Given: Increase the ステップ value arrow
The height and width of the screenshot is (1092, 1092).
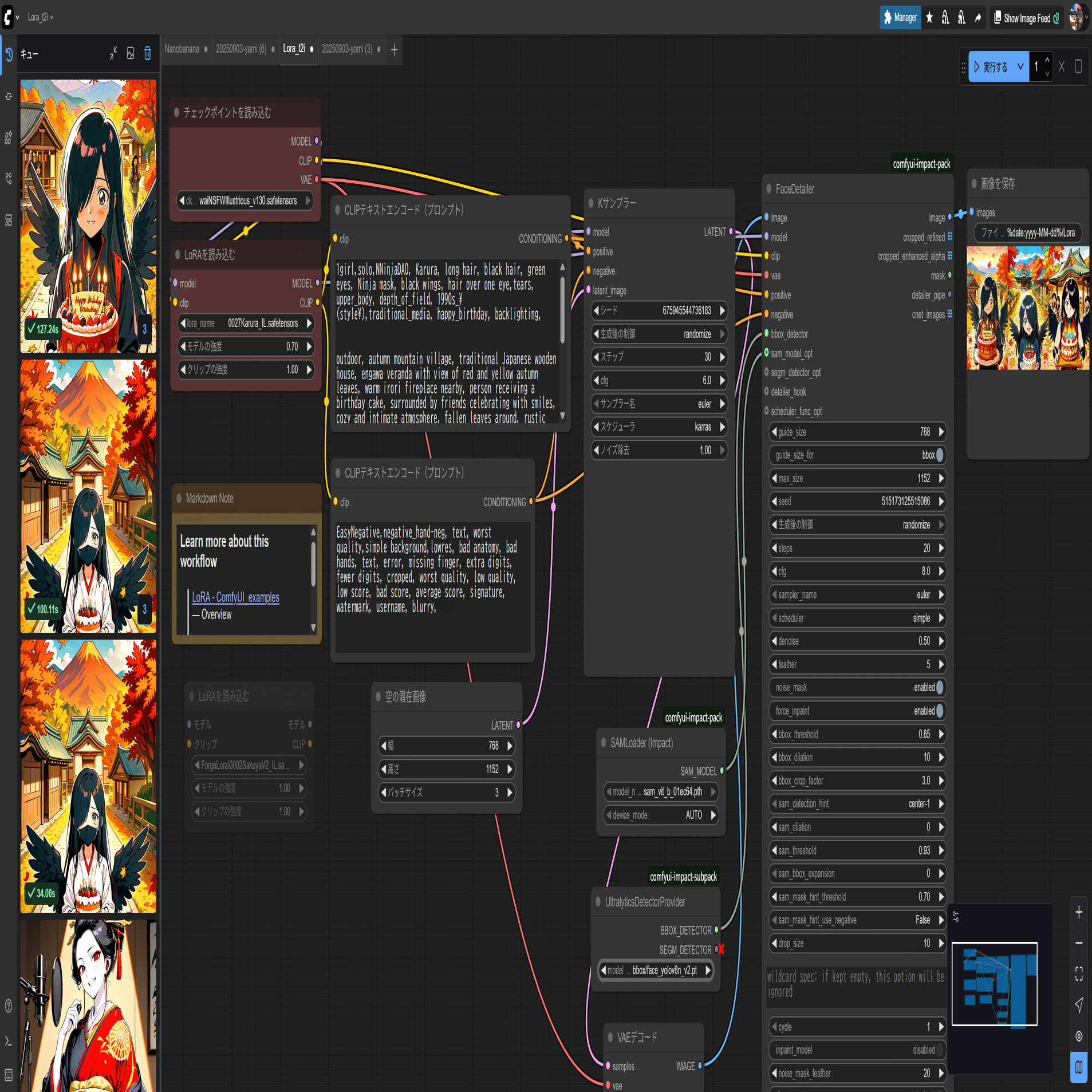Looking at the screenshot, I should tap(723, 357).
